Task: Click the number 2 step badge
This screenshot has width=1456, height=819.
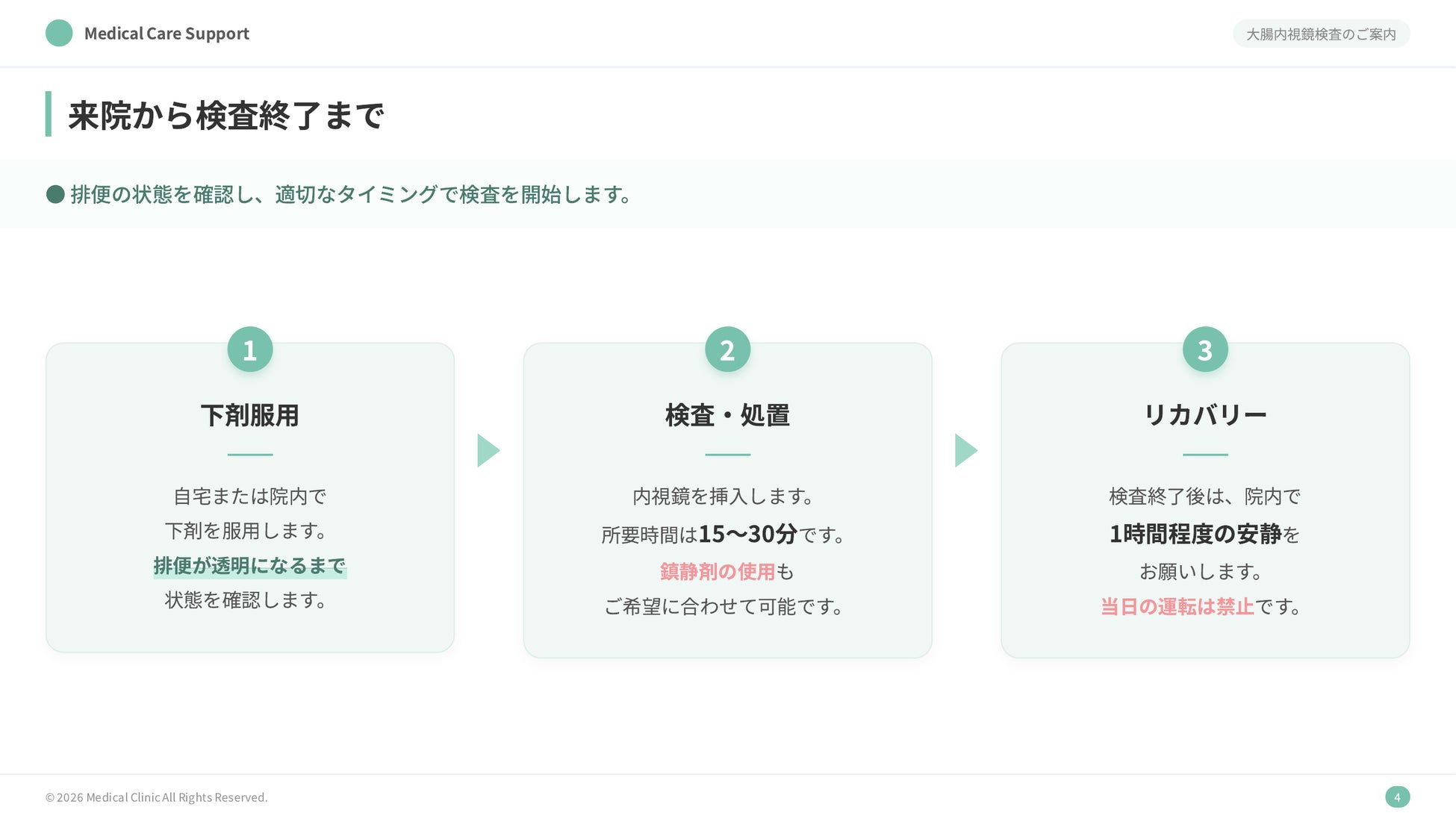Action: [x=727, y=349]
